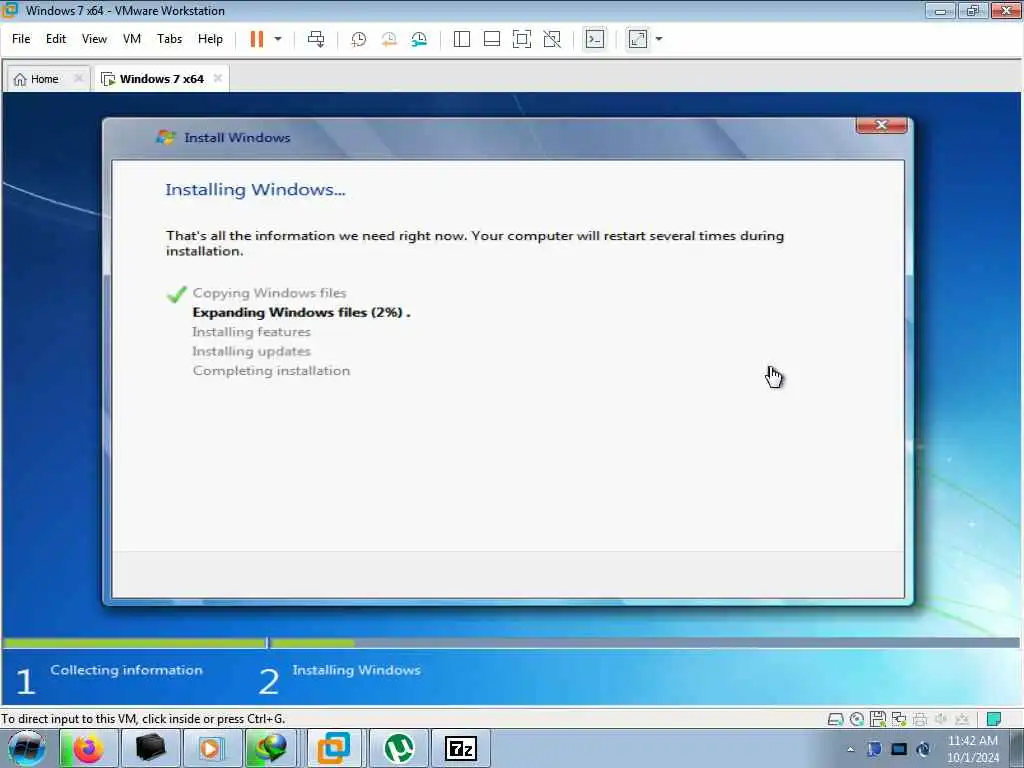
Task: Click the floppy drive status icon
Action: point(878,720)
